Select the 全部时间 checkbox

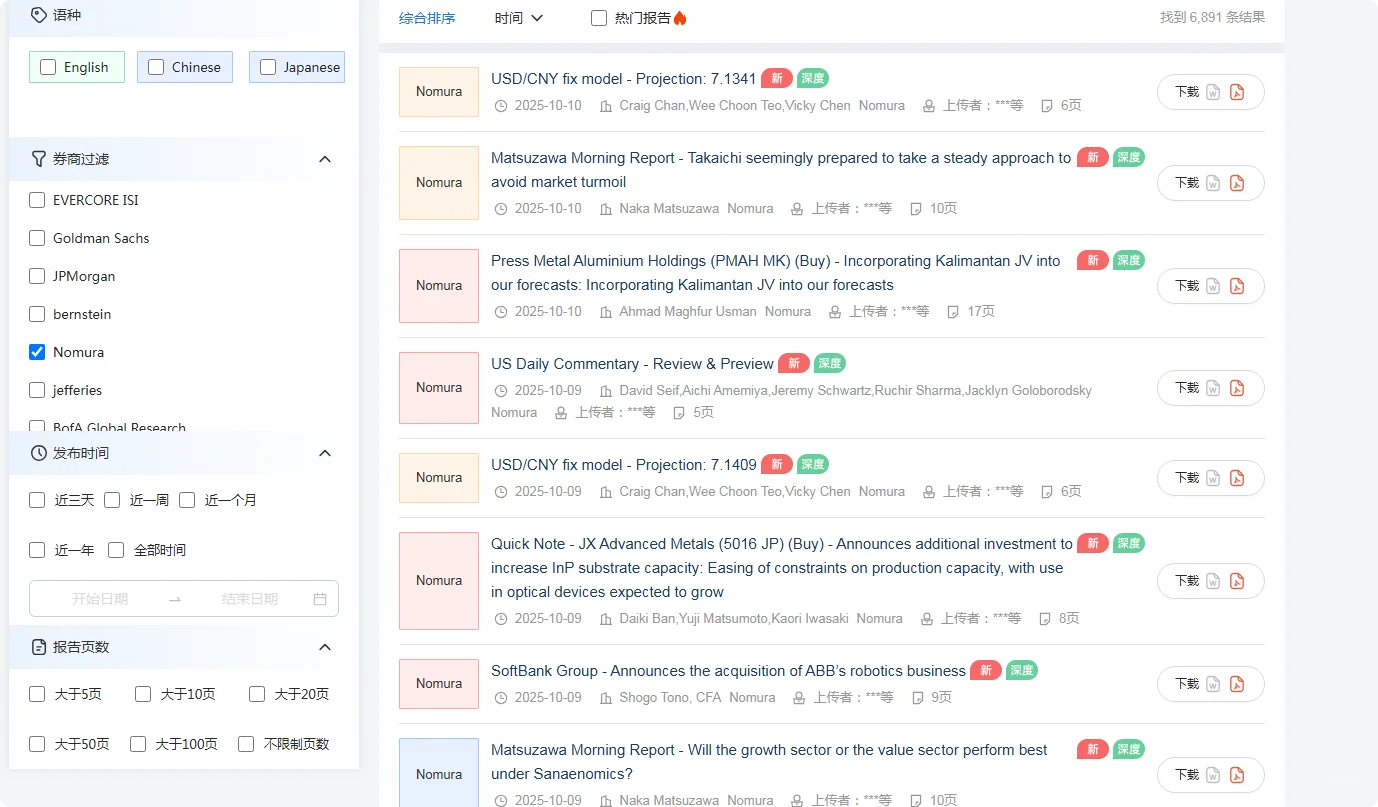[116, 550]
